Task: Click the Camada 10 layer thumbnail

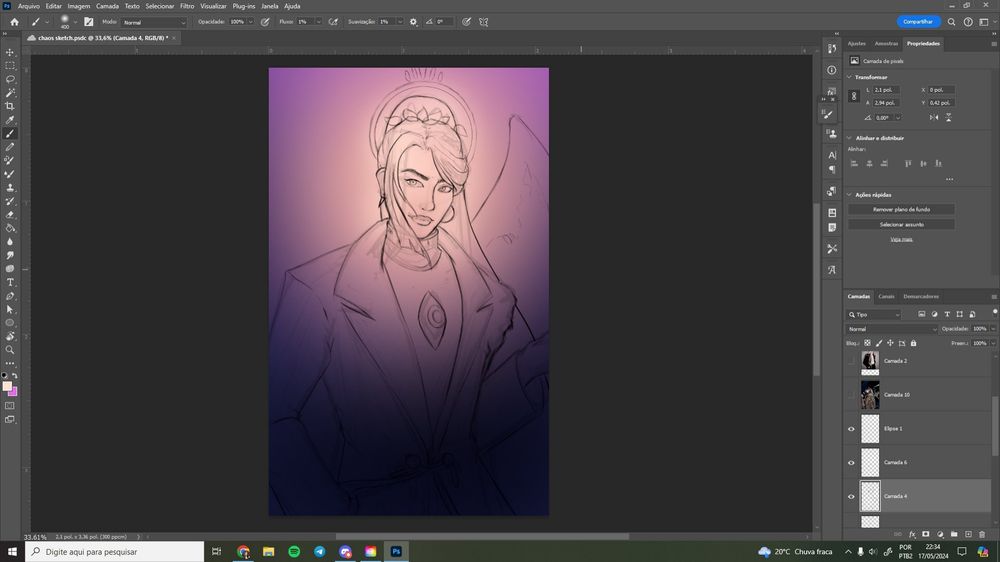Action: point(870,395)
